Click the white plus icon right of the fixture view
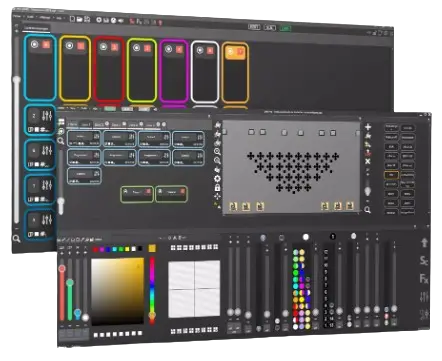This screenshot has height=361, width=442. tap(368, 127)
